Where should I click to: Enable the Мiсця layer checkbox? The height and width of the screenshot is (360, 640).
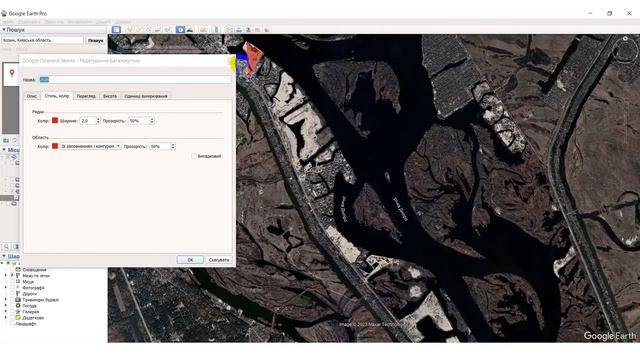point(12,282)
